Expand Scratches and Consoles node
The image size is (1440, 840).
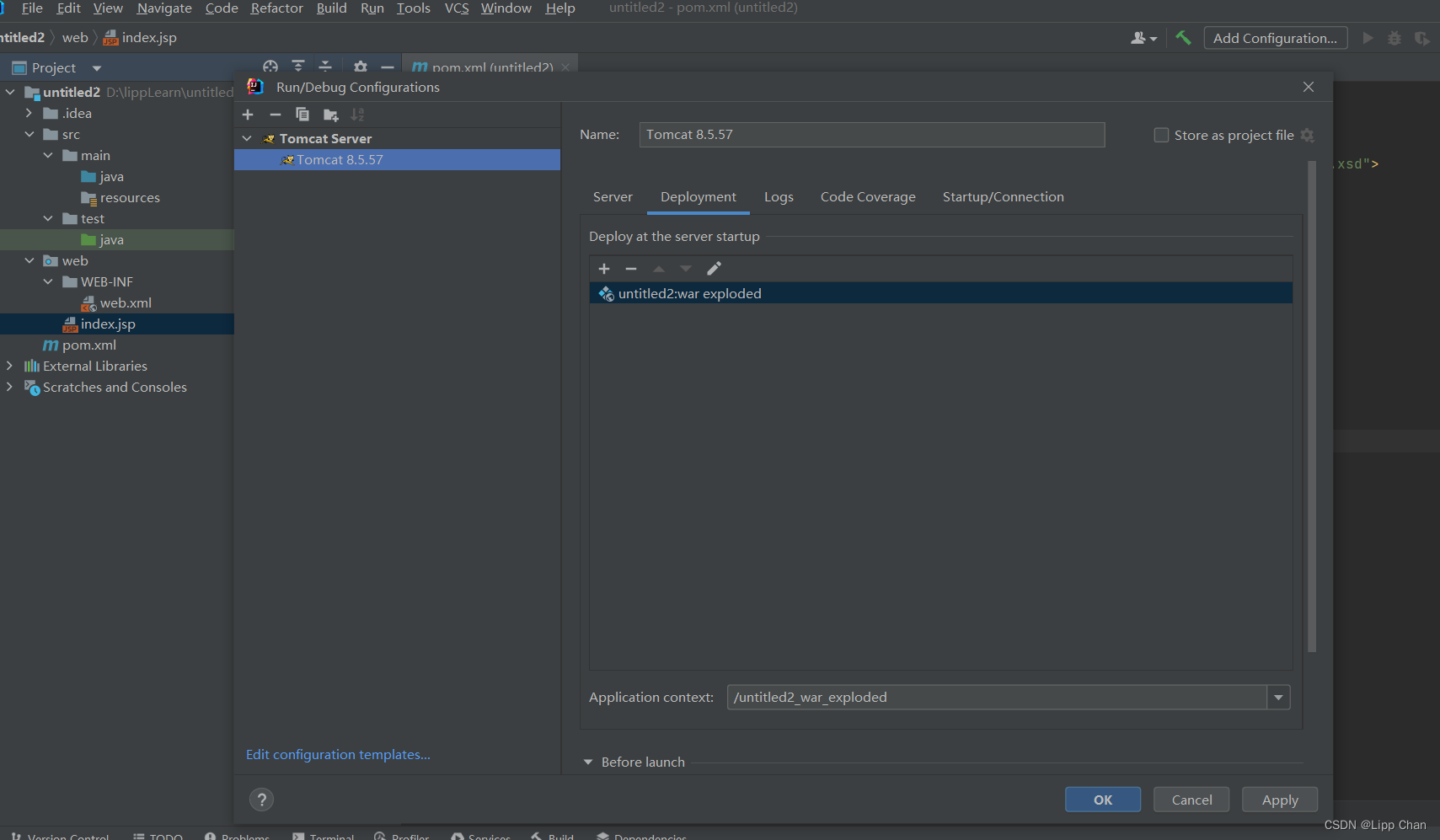tap(9, 387)
